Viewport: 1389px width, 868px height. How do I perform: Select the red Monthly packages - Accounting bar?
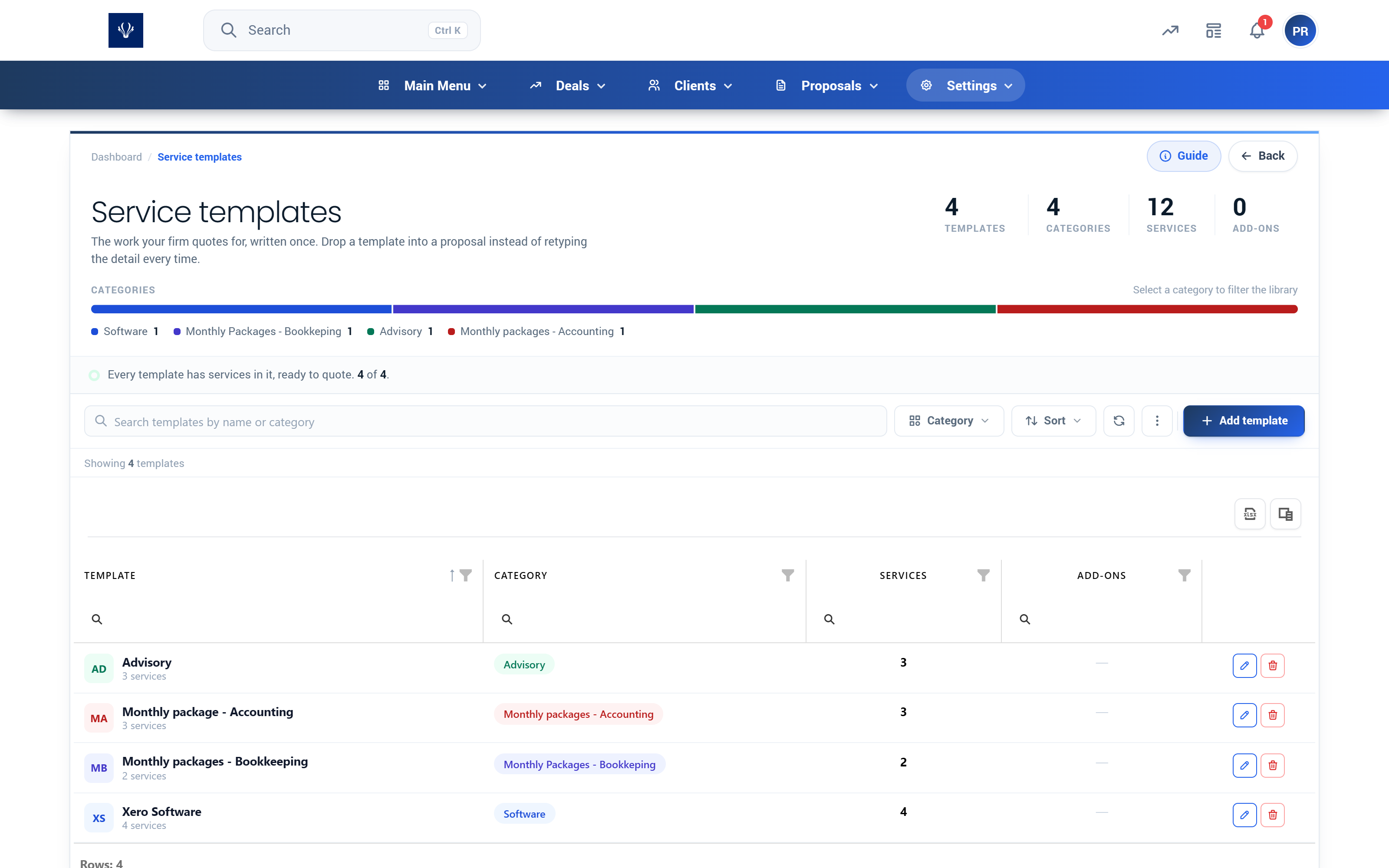(1147, 309)
